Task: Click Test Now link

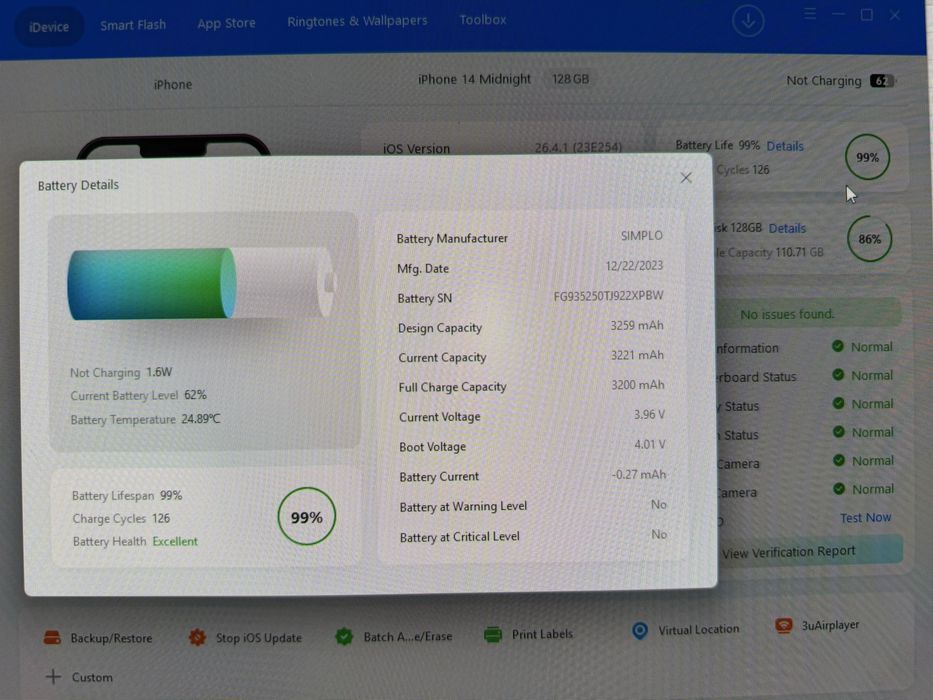Action: (x=865, y=518)
